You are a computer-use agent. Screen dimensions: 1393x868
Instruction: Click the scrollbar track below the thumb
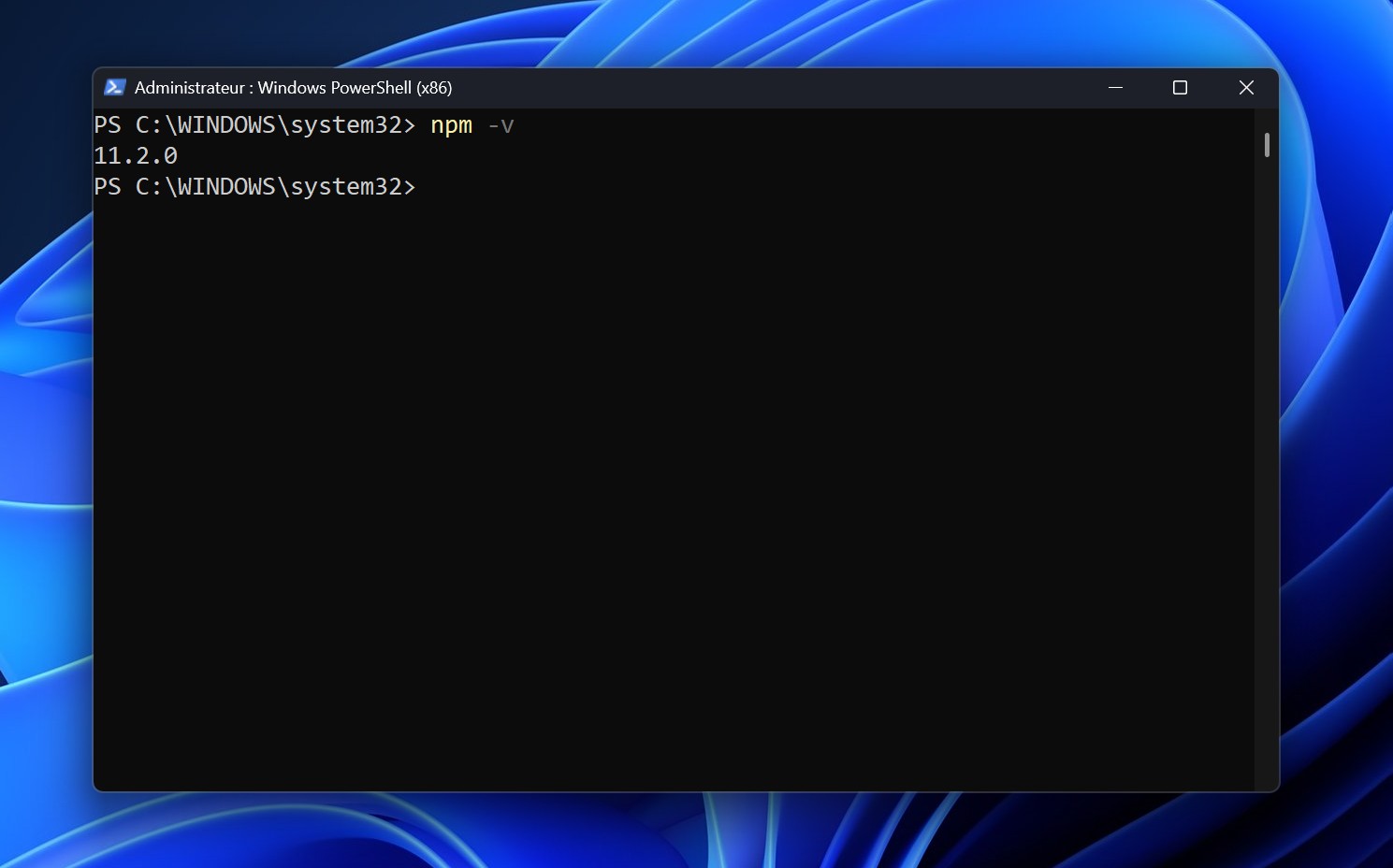point(1267,468)
